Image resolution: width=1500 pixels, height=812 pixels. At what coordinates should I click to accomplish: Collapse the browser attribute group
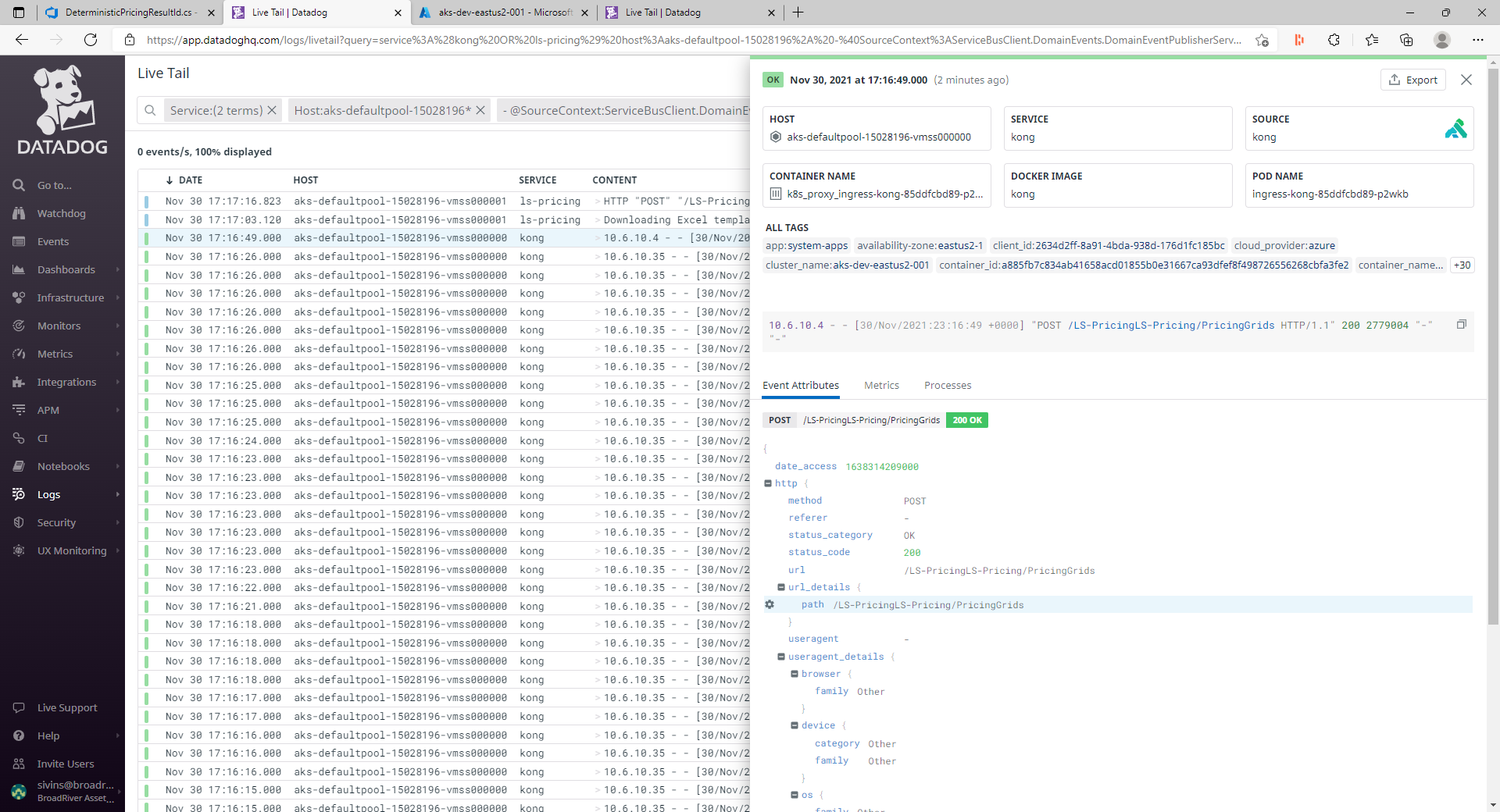click(x=795, y=674)
